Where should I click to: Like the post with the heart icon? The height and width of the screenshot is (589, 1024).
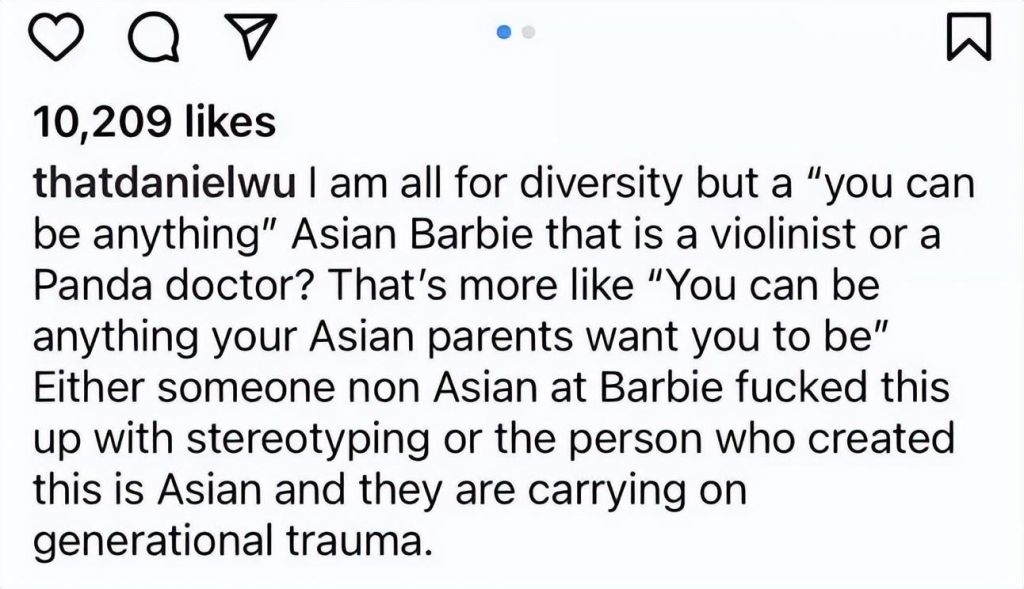click(58, 37)
